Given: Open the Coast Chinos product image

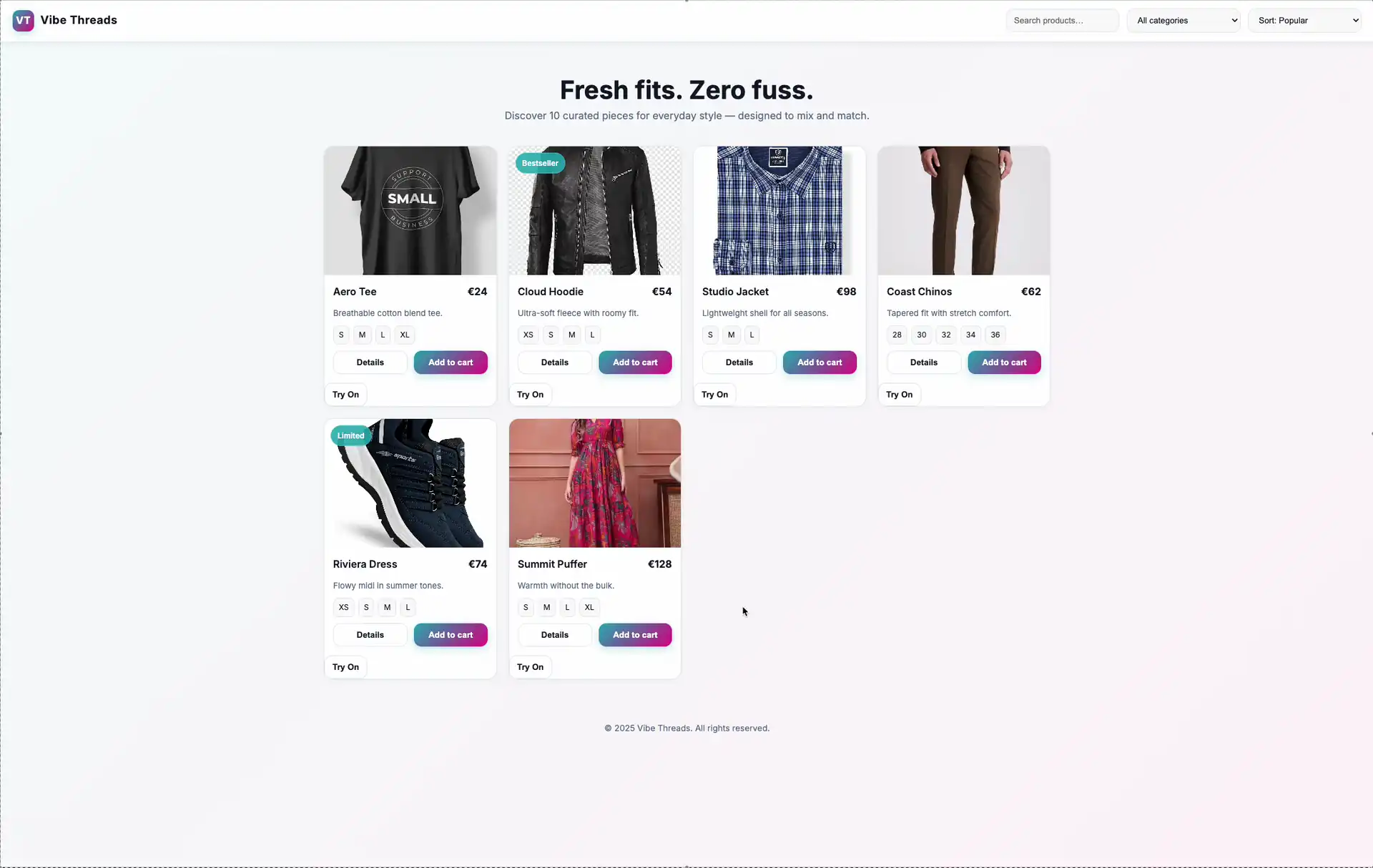Looking at the screenshot, I should click(964, 210).
